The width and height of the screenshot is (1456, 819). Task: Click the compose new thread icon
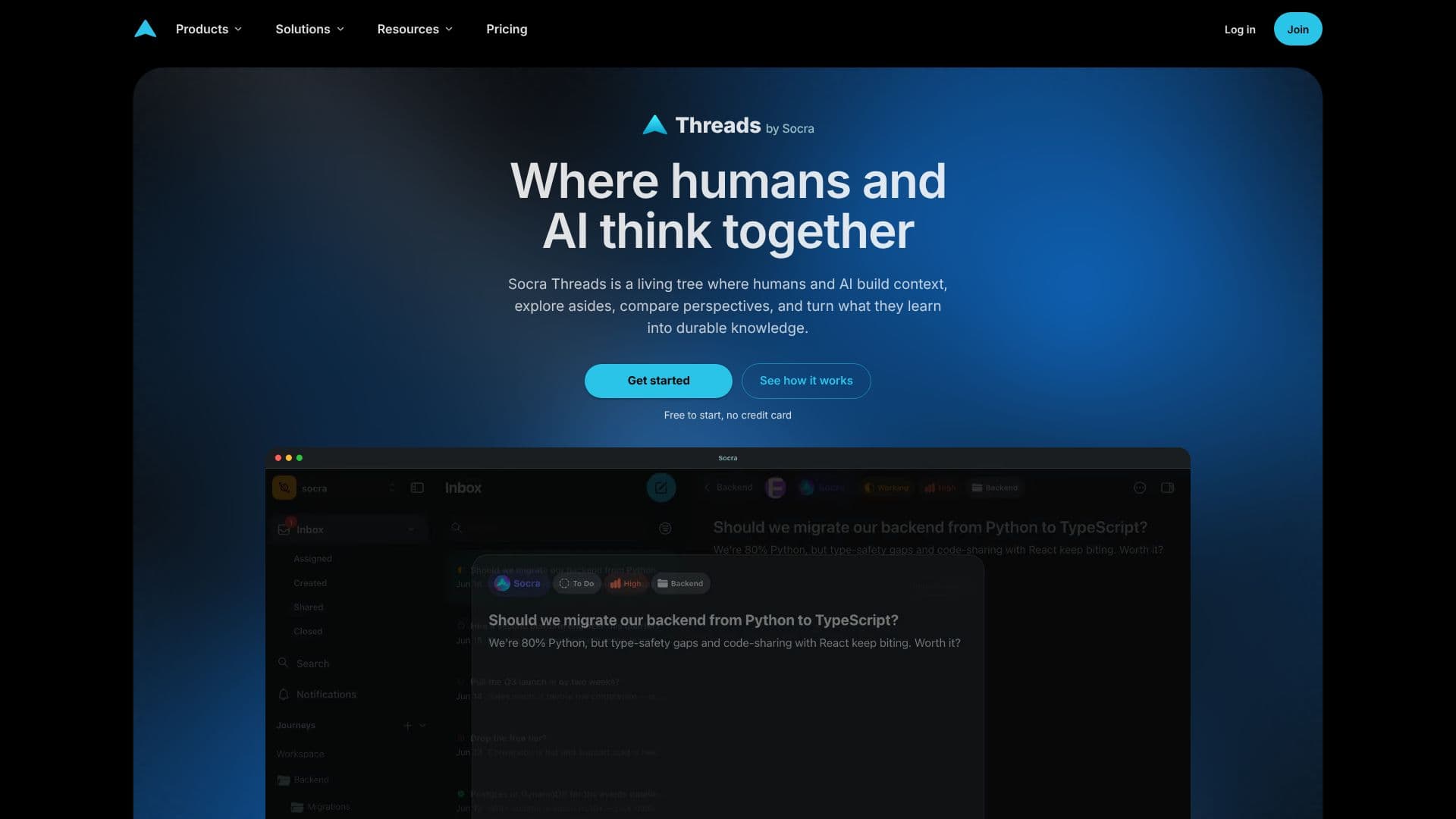tap(661, 488)
